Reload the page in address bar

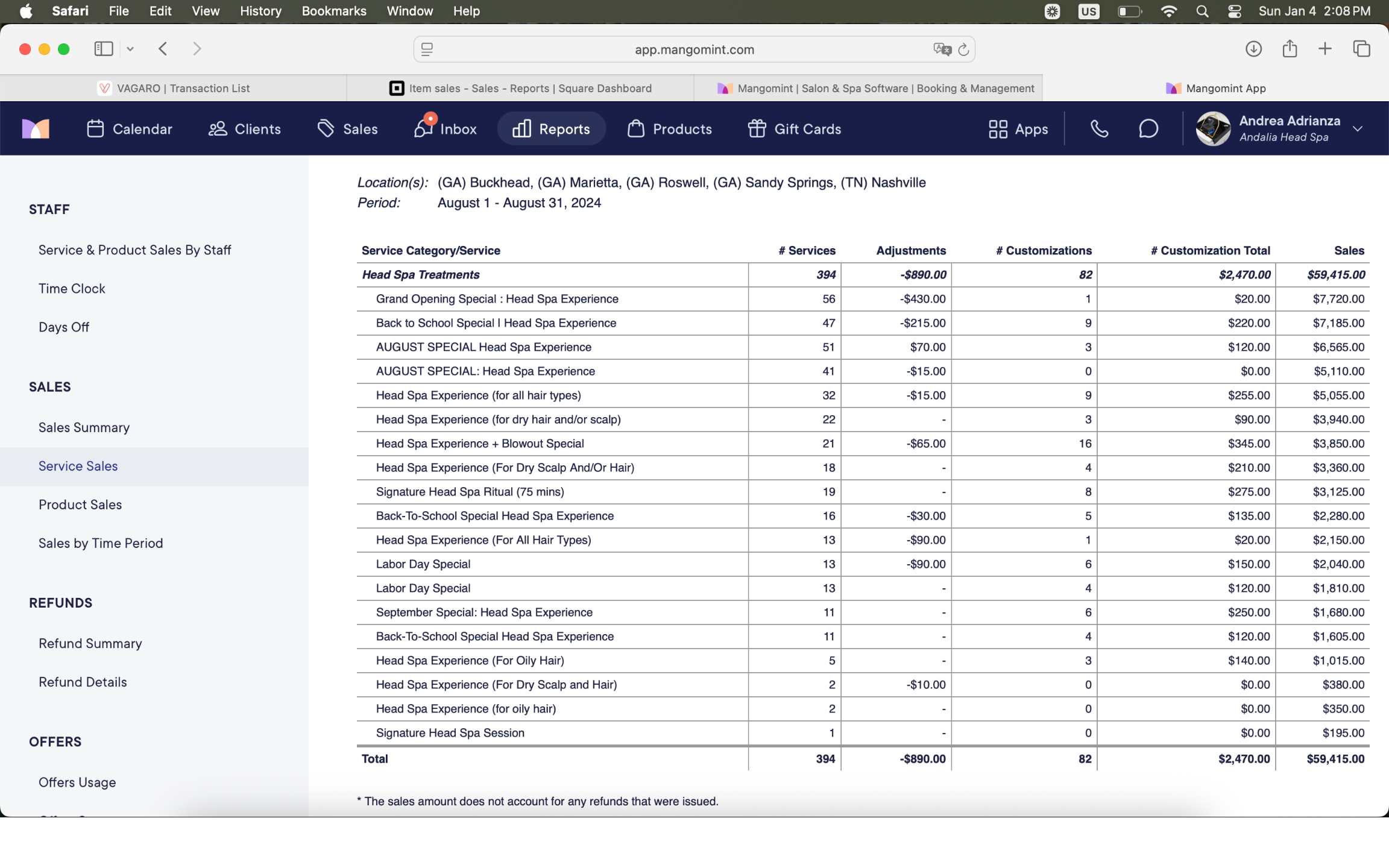963,49
